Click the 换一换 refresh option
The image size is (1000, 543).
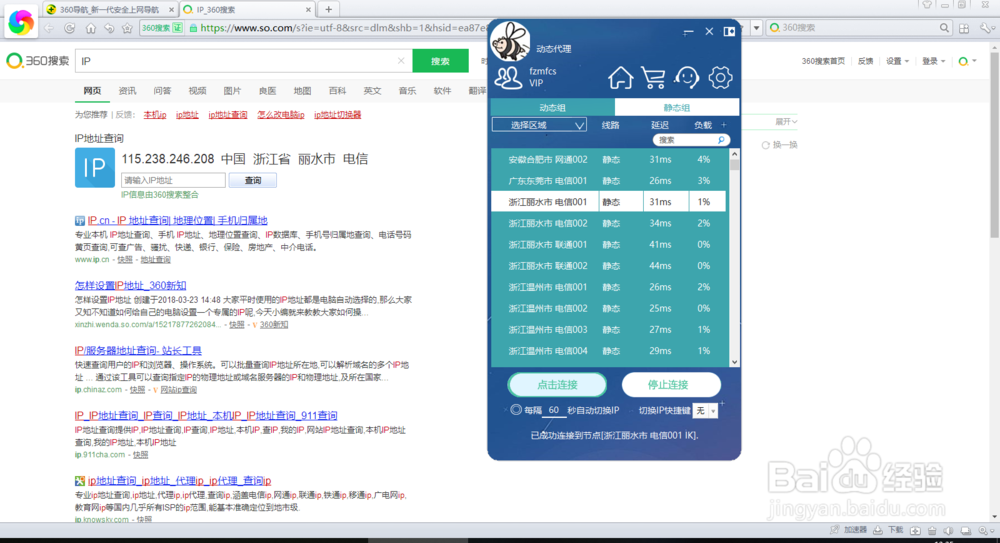[x=779, y=145]
